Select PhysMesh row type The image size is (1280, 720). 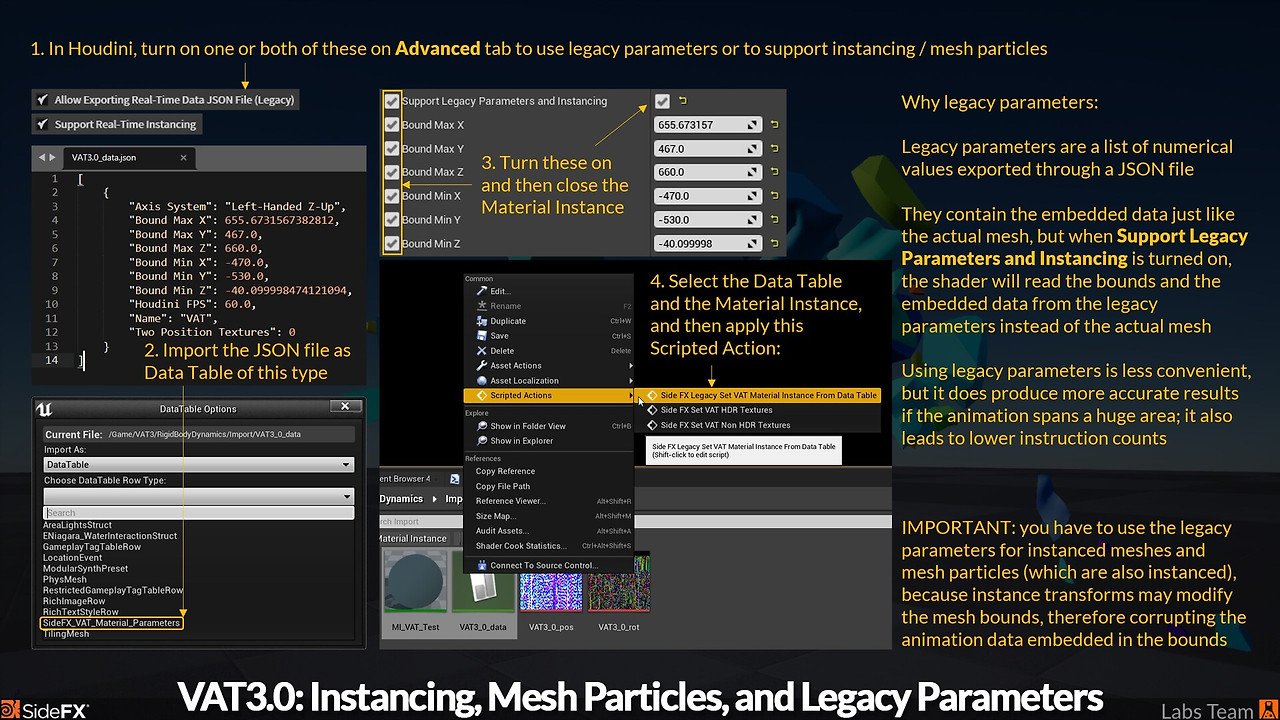[65, 579]
